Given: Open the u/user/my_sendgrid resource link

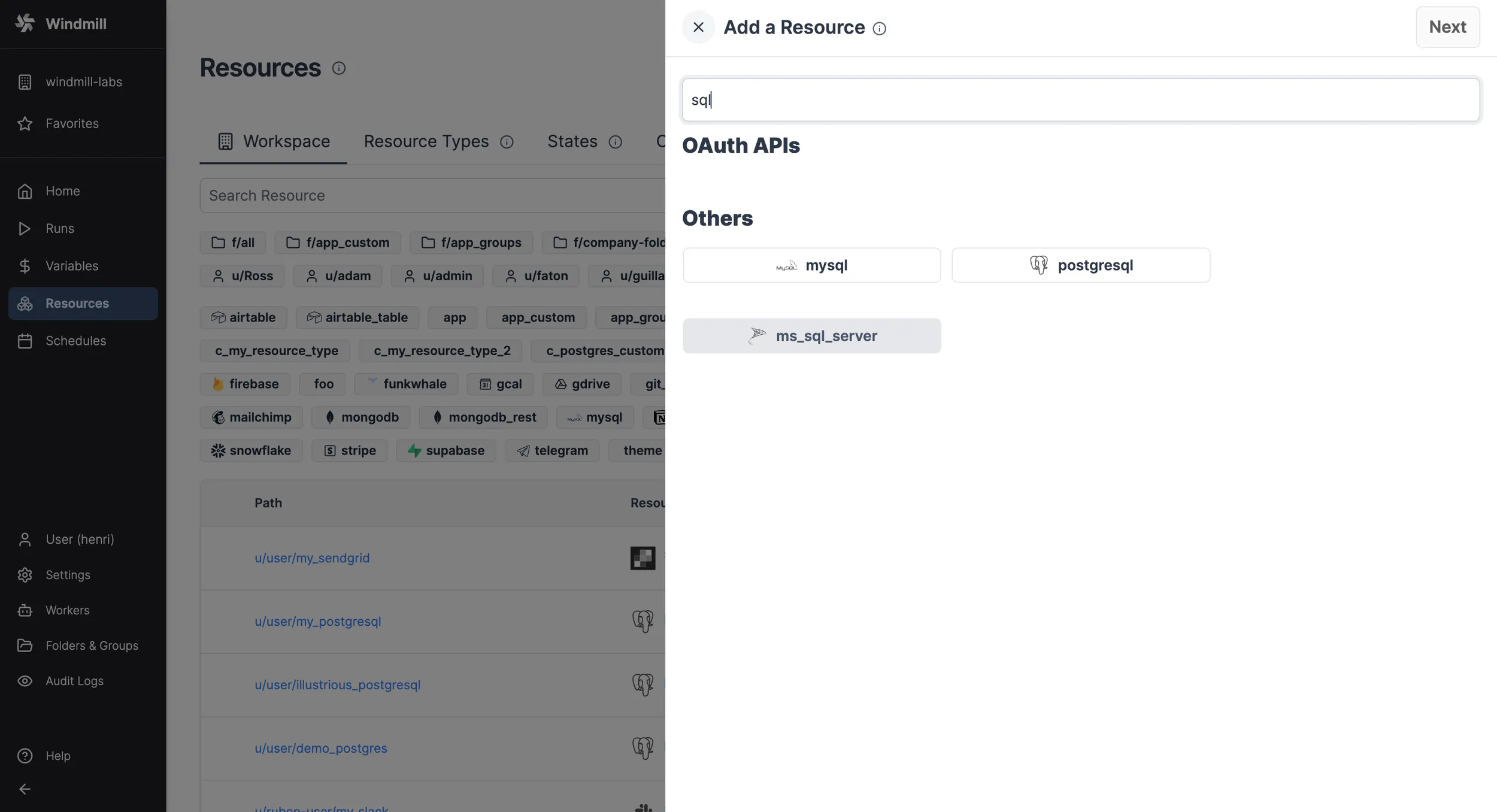Looking at the screenshot, I should [312, 558].
